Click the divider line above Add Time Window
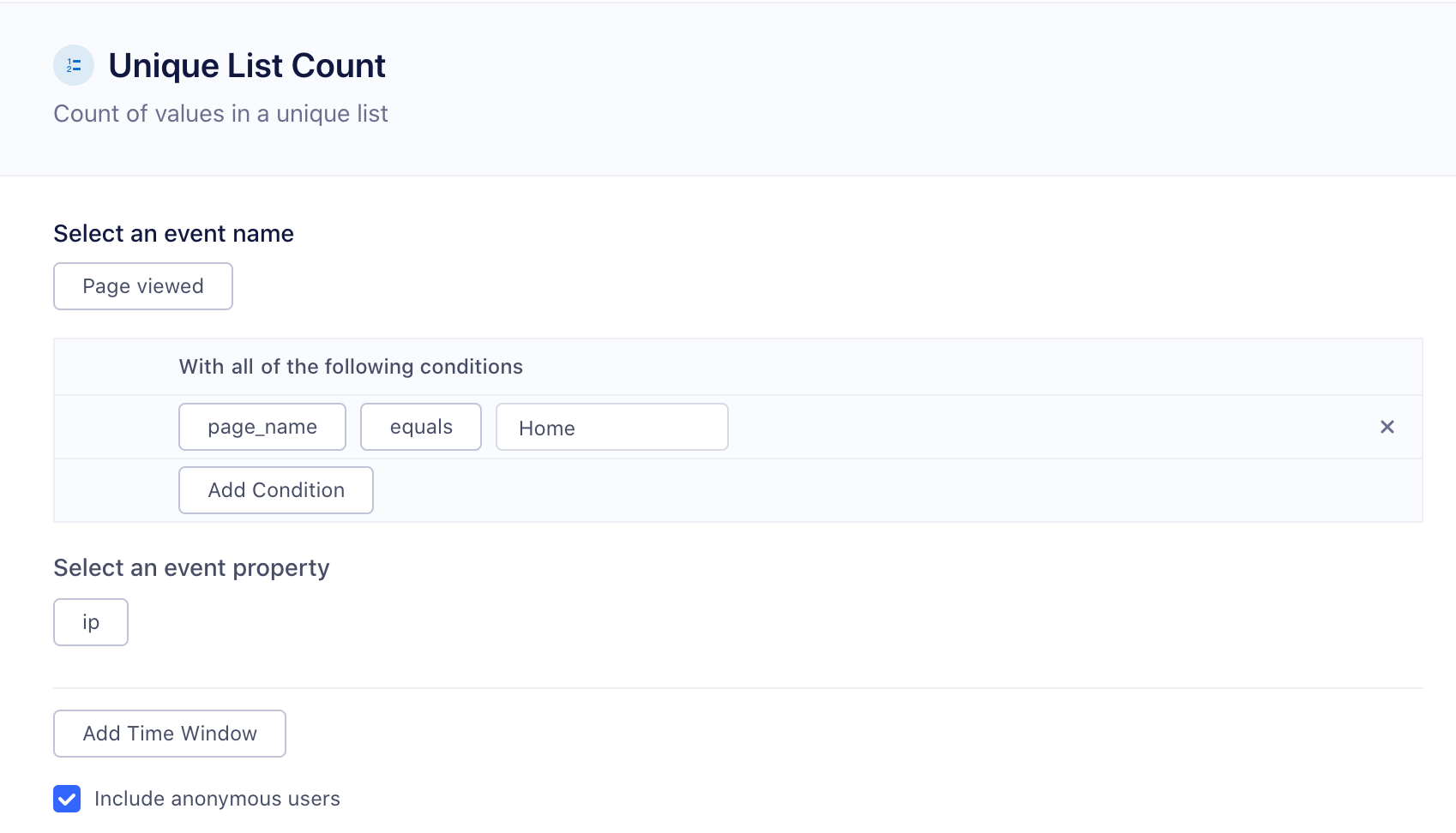Image resolution: width=1456 pixels, height=833 pixels. (x=737, y=688)
